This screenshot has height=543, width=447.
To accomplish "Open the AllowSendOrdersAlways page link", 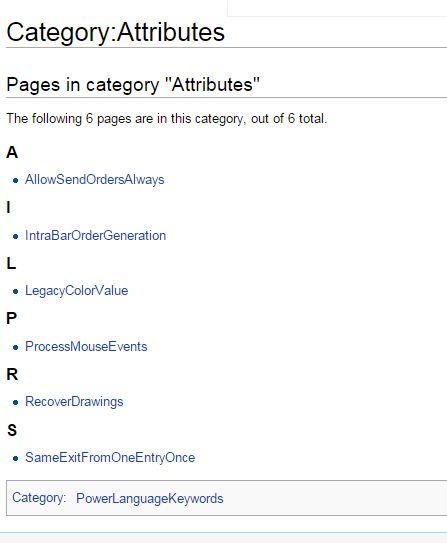I will (95, 180).
